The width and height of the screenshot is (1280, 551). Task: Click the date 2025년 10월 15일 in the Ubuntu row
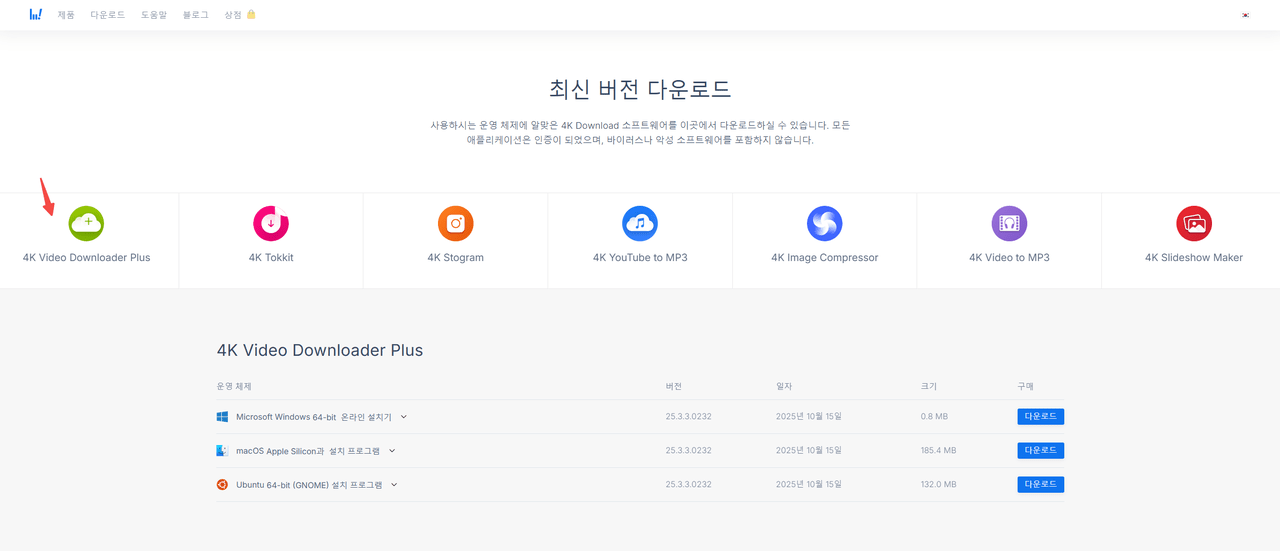809,485
